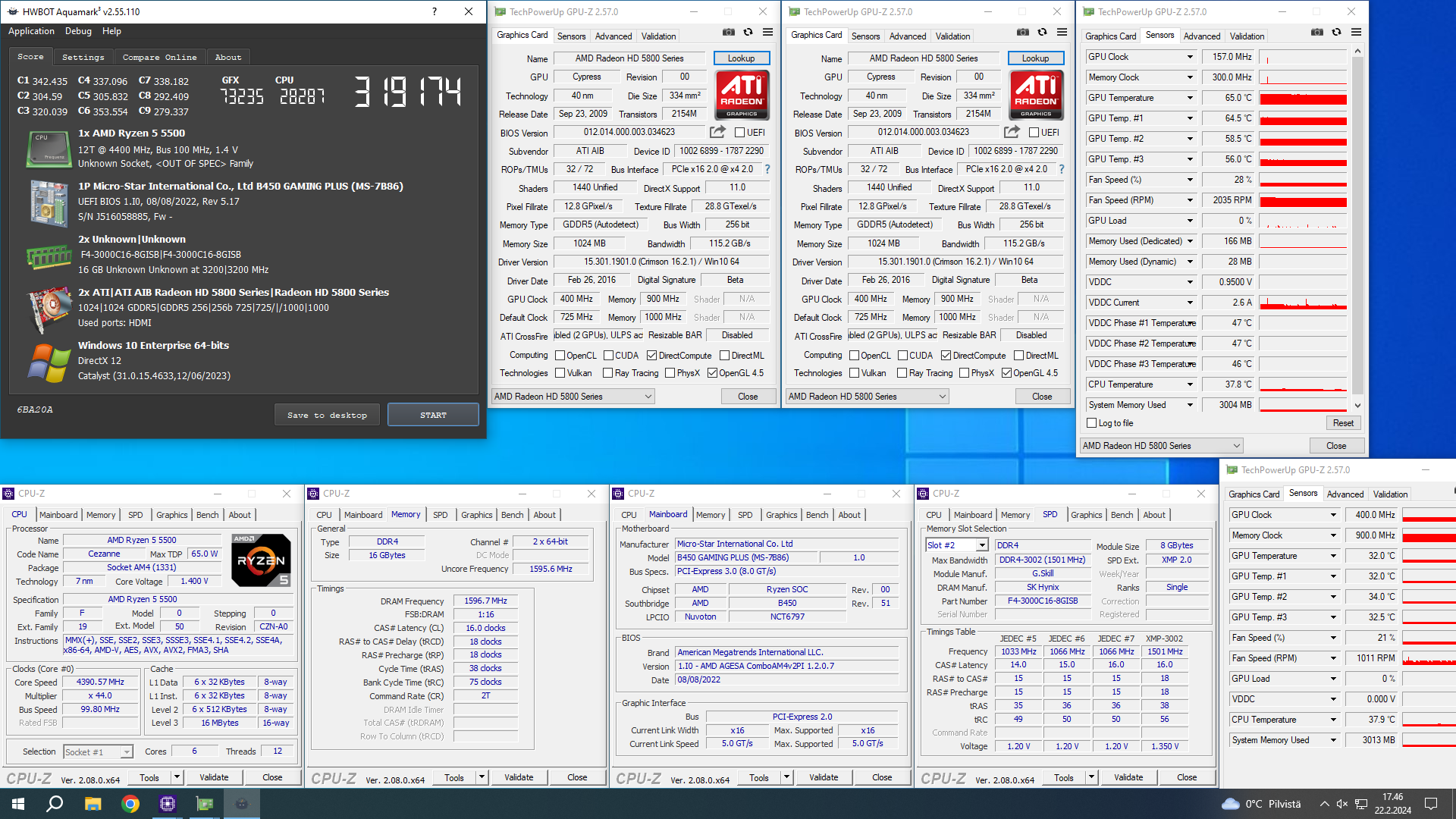The height and width of the screenshot is (819, 1456).
Task: Click Bus Interface question mark in middle GPU-Z
Action: (1061, 169)
